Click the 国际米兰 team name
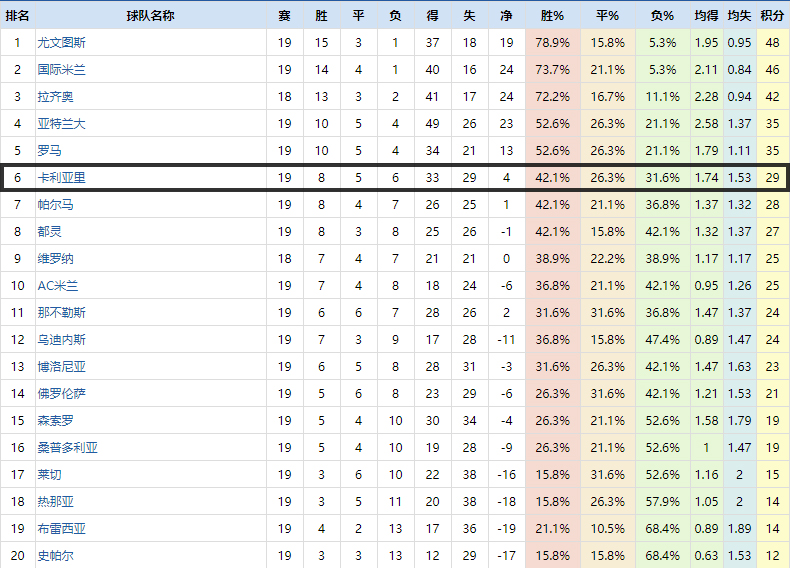Image resolution: width=790 pixels, height=568 pixels. 61,70
